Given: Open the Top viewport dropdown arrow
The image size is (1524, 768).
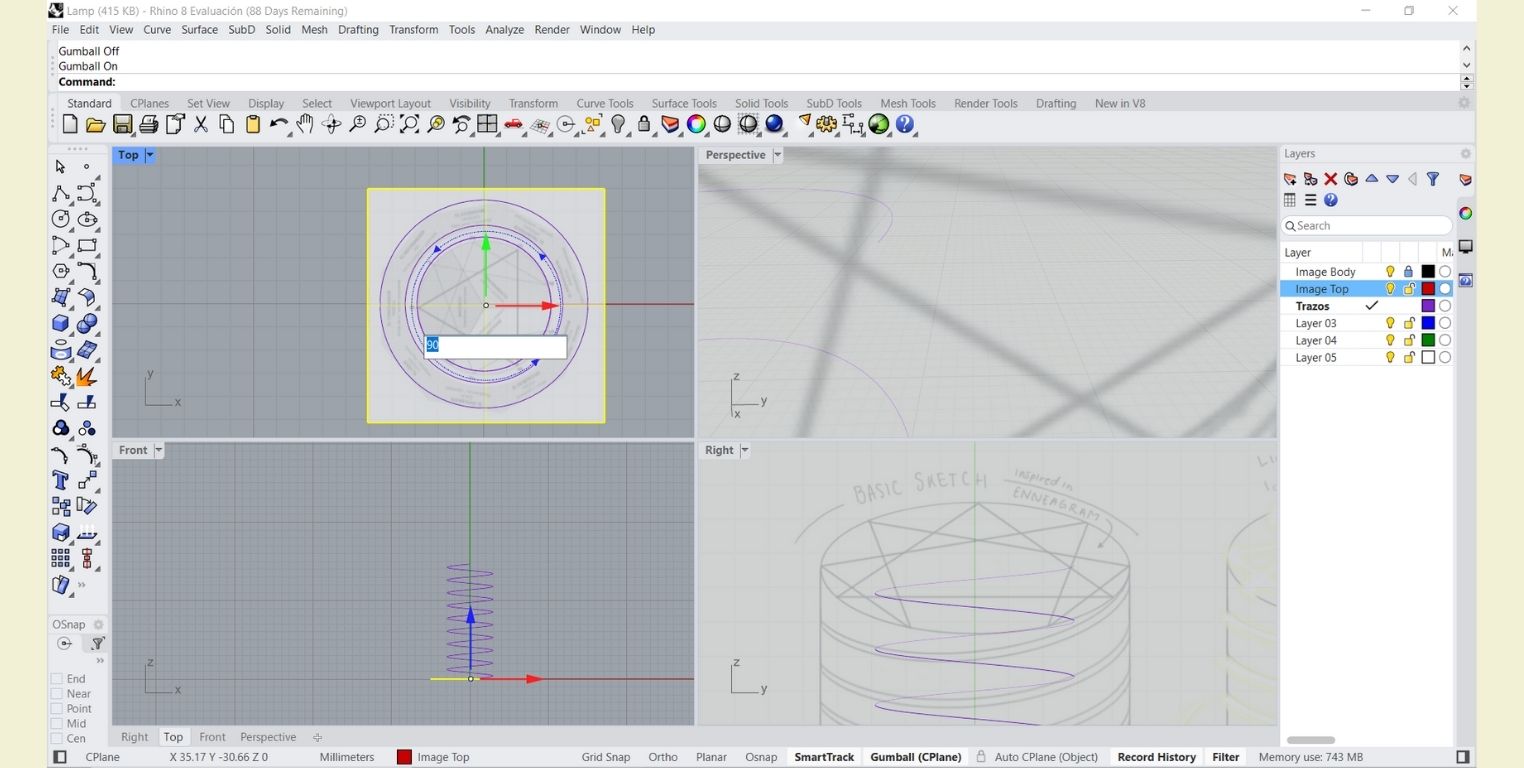Looking at the screenshot, I should [x=150, y=155].
